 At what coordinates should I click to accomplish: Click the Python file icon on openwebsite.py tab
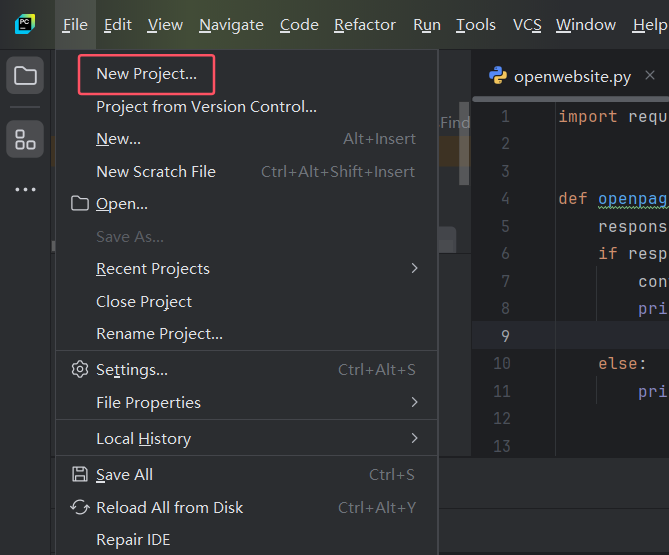[x=497, y=76]
